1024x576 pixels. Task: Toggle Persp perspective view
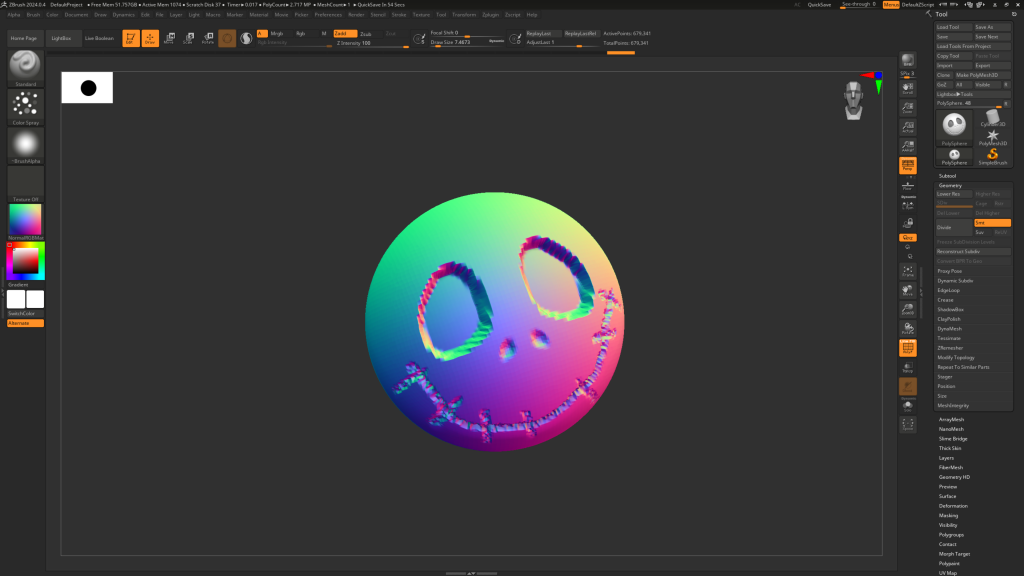pyautogui.click(x=908, y=165)
